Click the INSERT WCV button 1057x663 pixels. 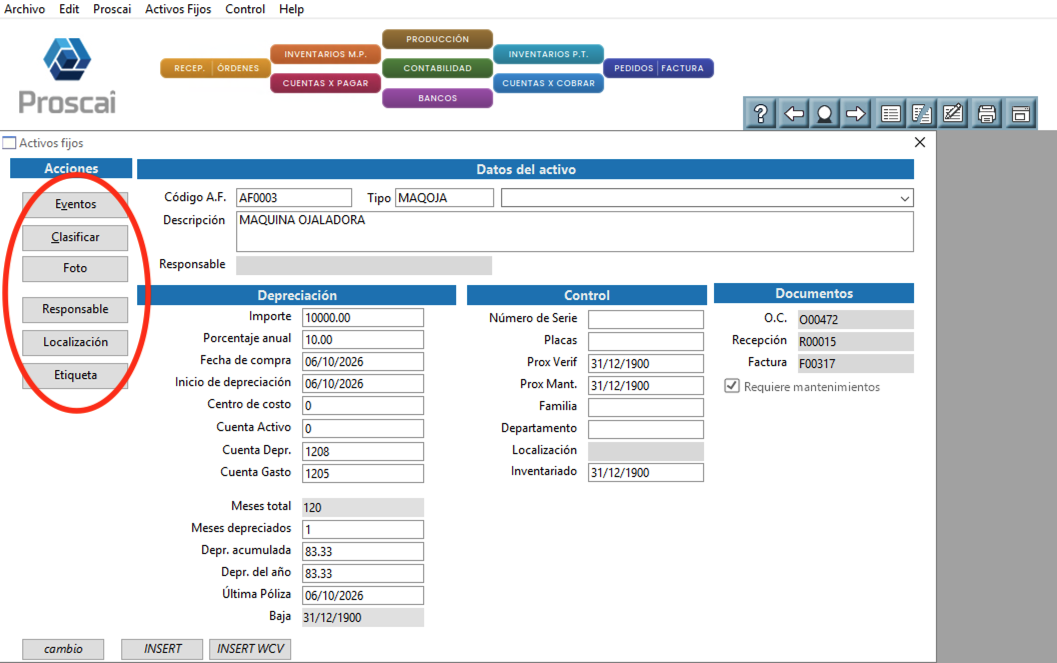(x=250, y=649)
